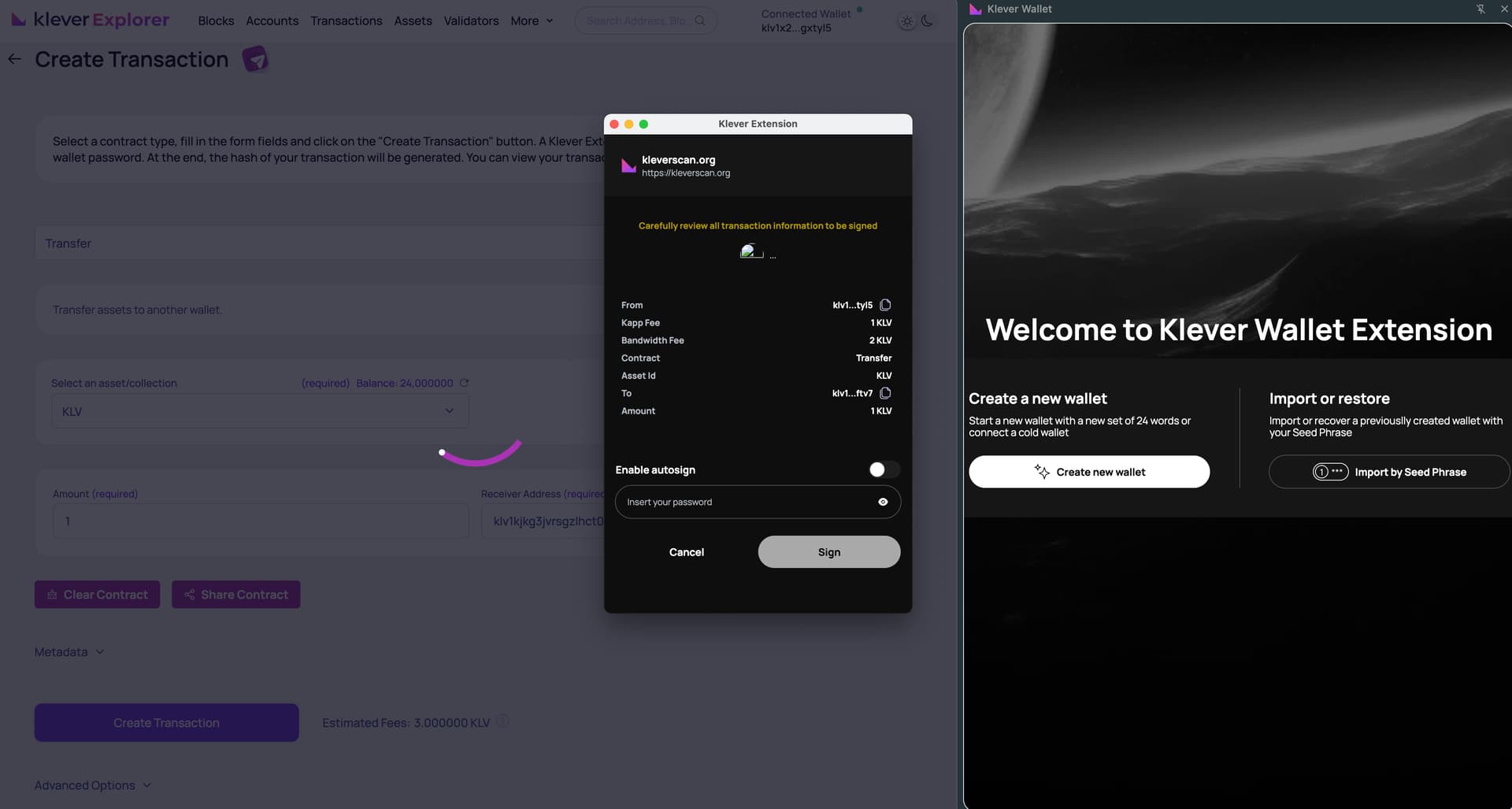The image size is (1512, 809).
Task: Toggle the Enable autosign switch
Action: (x=884, y=469)
